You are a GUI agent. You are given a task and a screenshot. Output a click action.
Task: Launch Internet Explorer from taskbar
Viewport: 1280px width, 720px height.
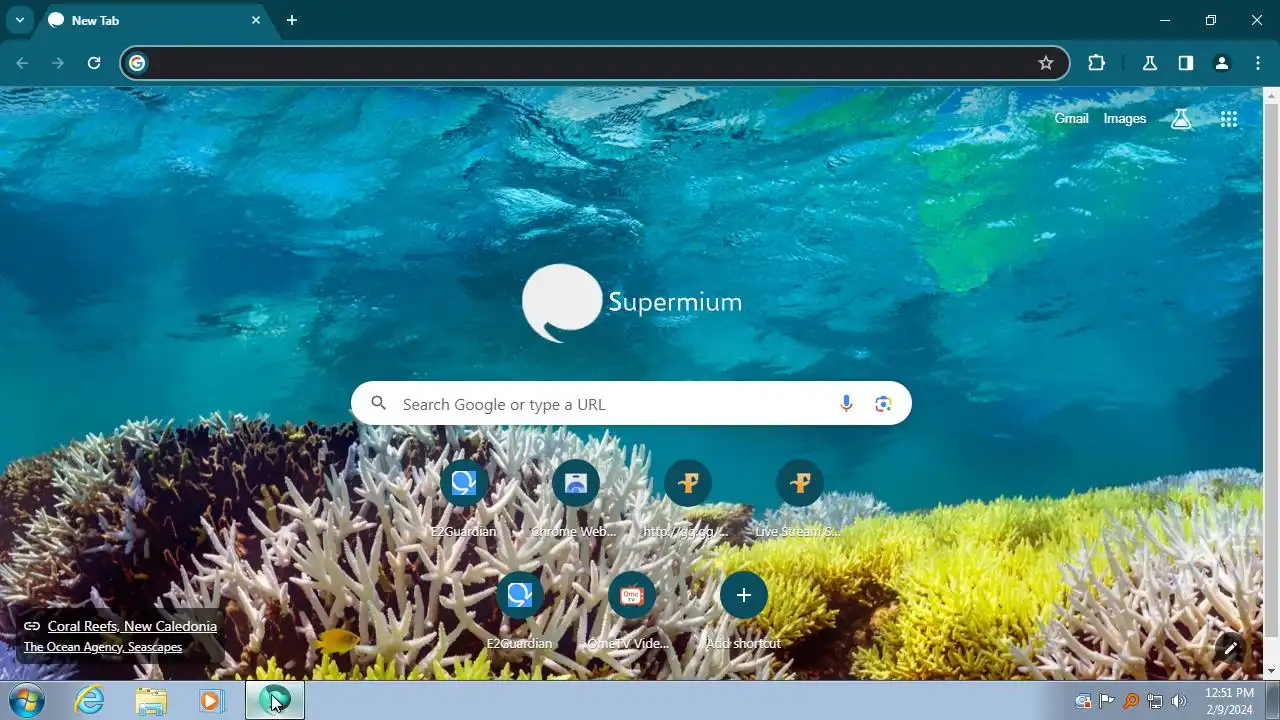click(89, 700)
